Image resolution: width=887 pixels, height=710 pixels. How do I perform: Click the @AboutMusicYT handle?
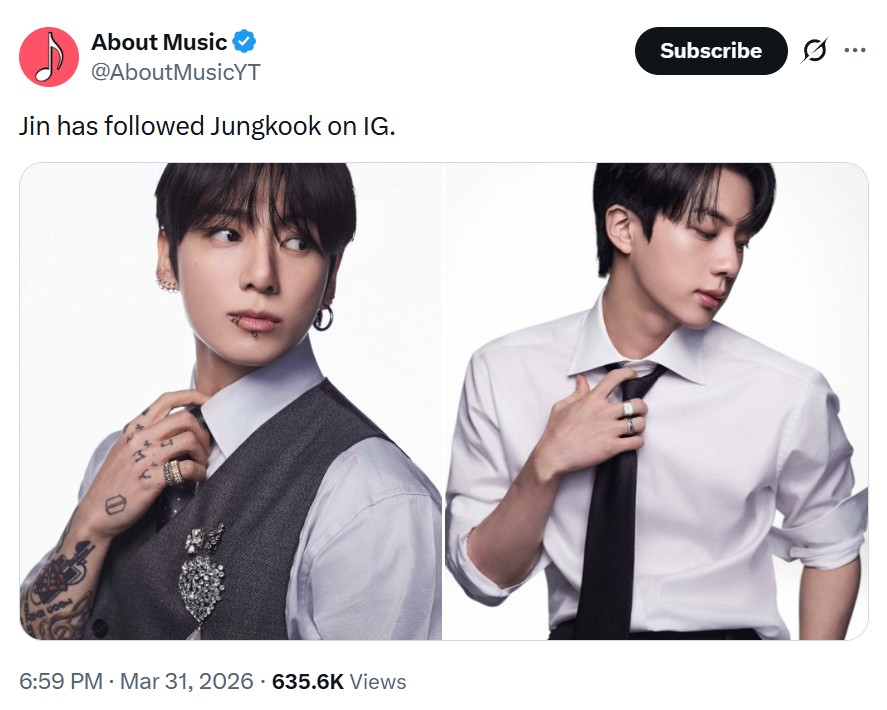pos(176,72)
